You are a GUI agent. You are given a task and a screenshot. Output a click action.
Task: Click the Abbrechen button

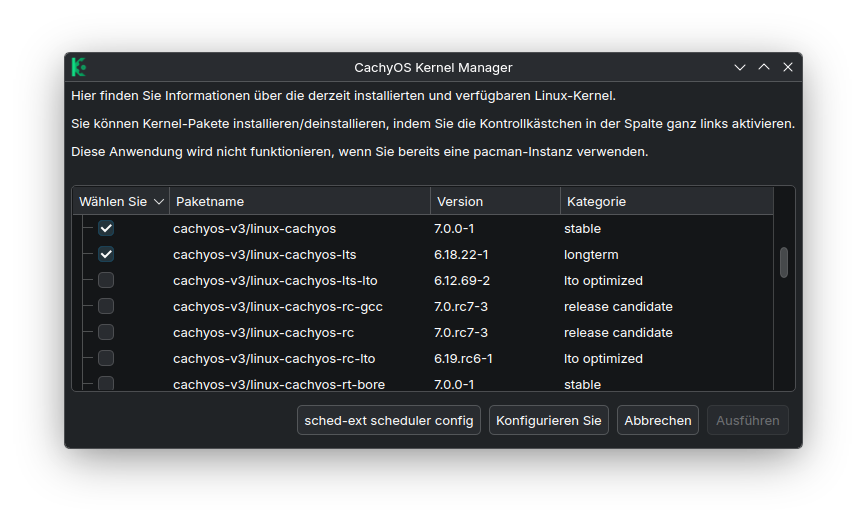657,420
